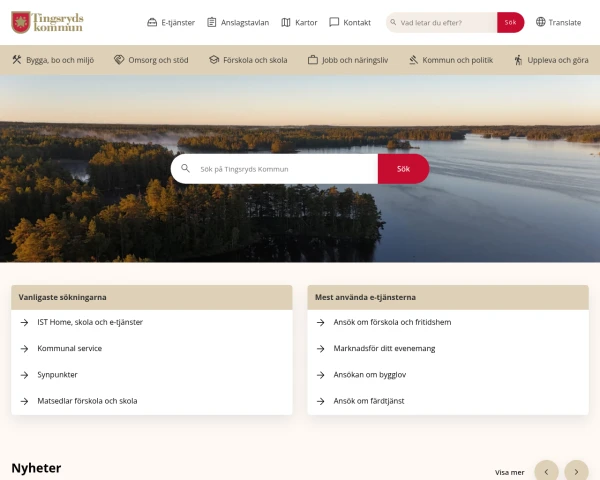Click the hammer icon for Bygga, bo och miljö
Image resolution: width=600 pixels, height=480 pixels.
(17, 60)
